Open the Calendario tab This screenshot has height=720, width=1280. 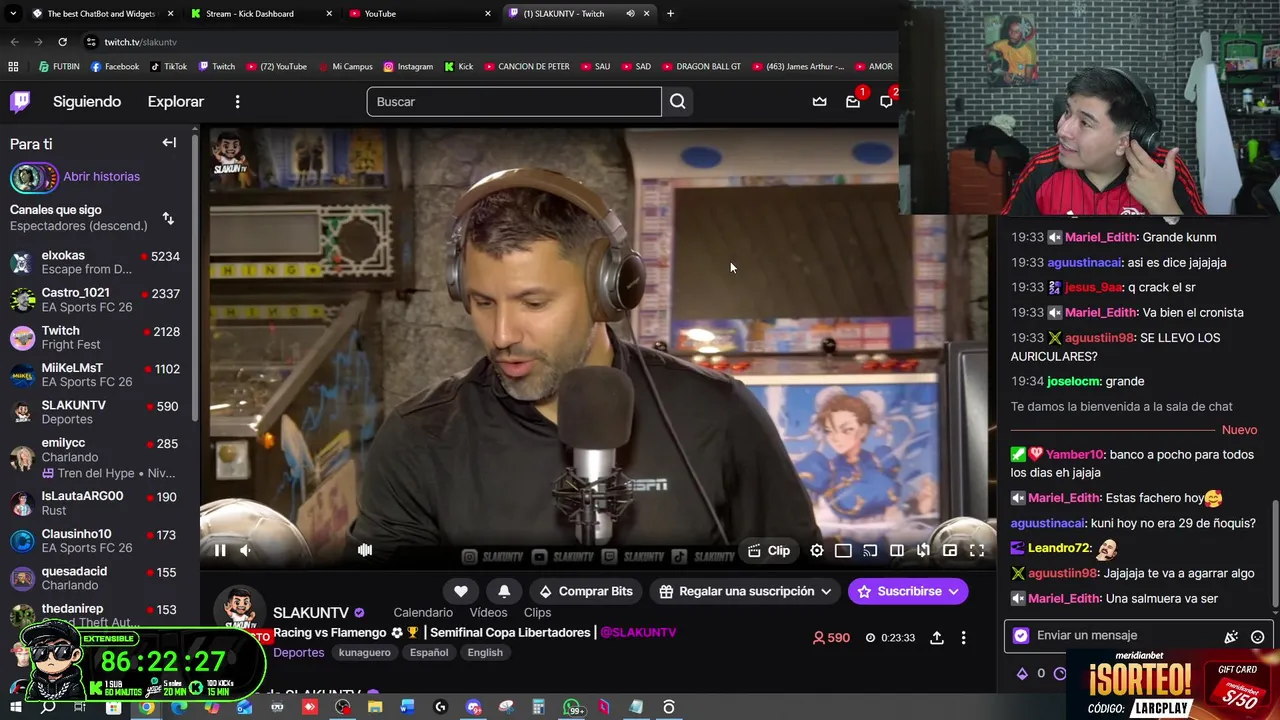coord(423,612)
